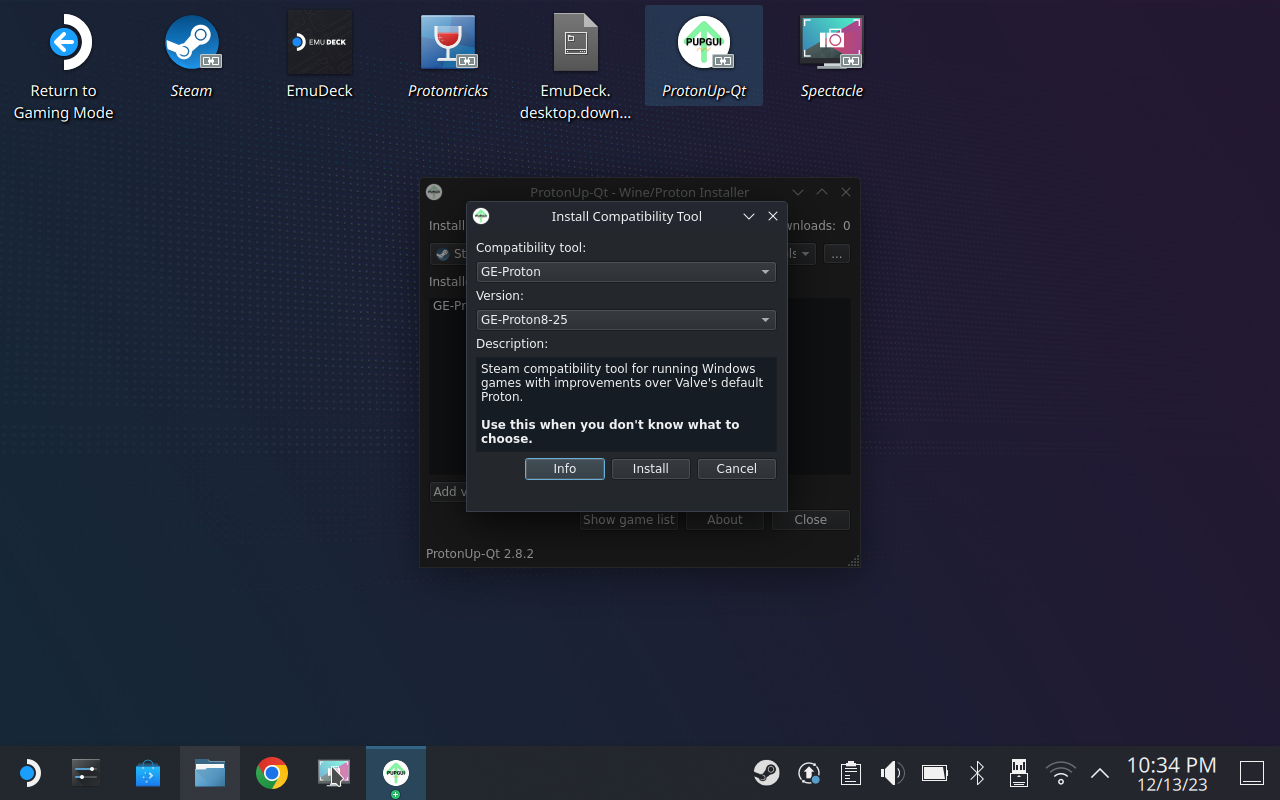Open the removable storage devices tray icon
1280x800 pixels.
coord(1019,772)
